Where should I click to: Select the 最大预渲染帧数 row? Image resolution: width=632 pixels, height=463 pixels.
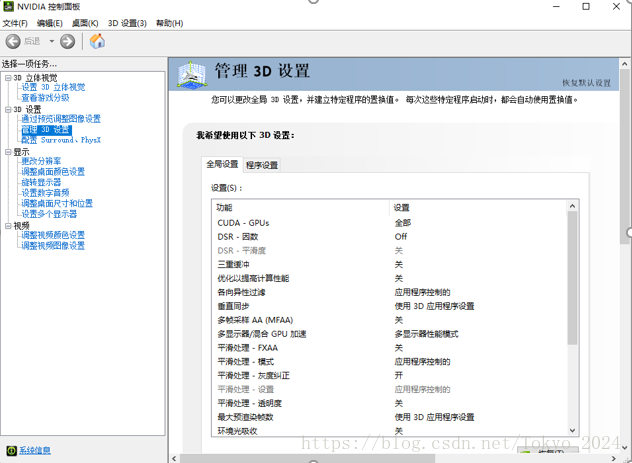pos(390,417)
